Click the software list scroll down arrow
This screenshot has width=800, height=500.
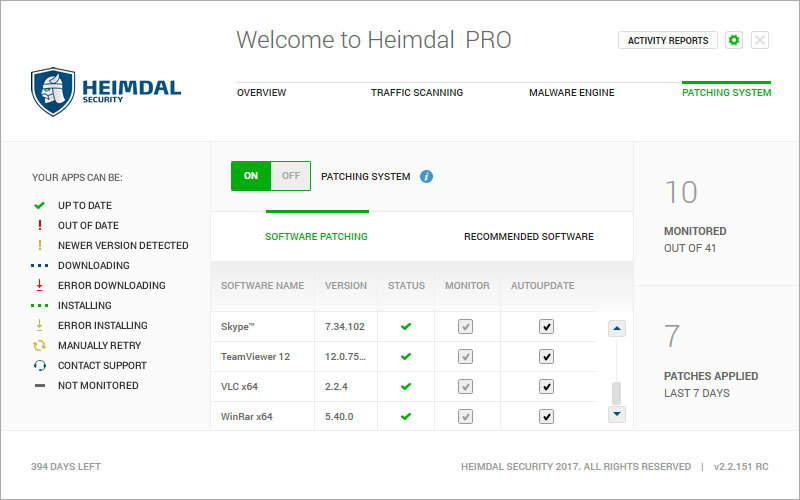coord(617,414)
